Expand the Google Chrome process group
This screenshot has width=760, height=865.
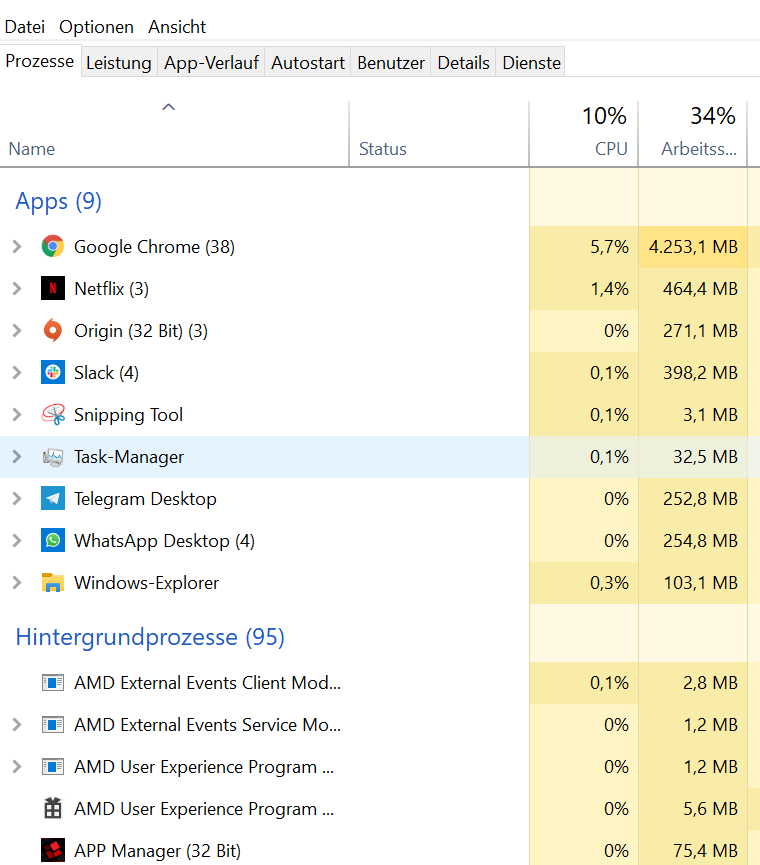[x=16, y=247]
